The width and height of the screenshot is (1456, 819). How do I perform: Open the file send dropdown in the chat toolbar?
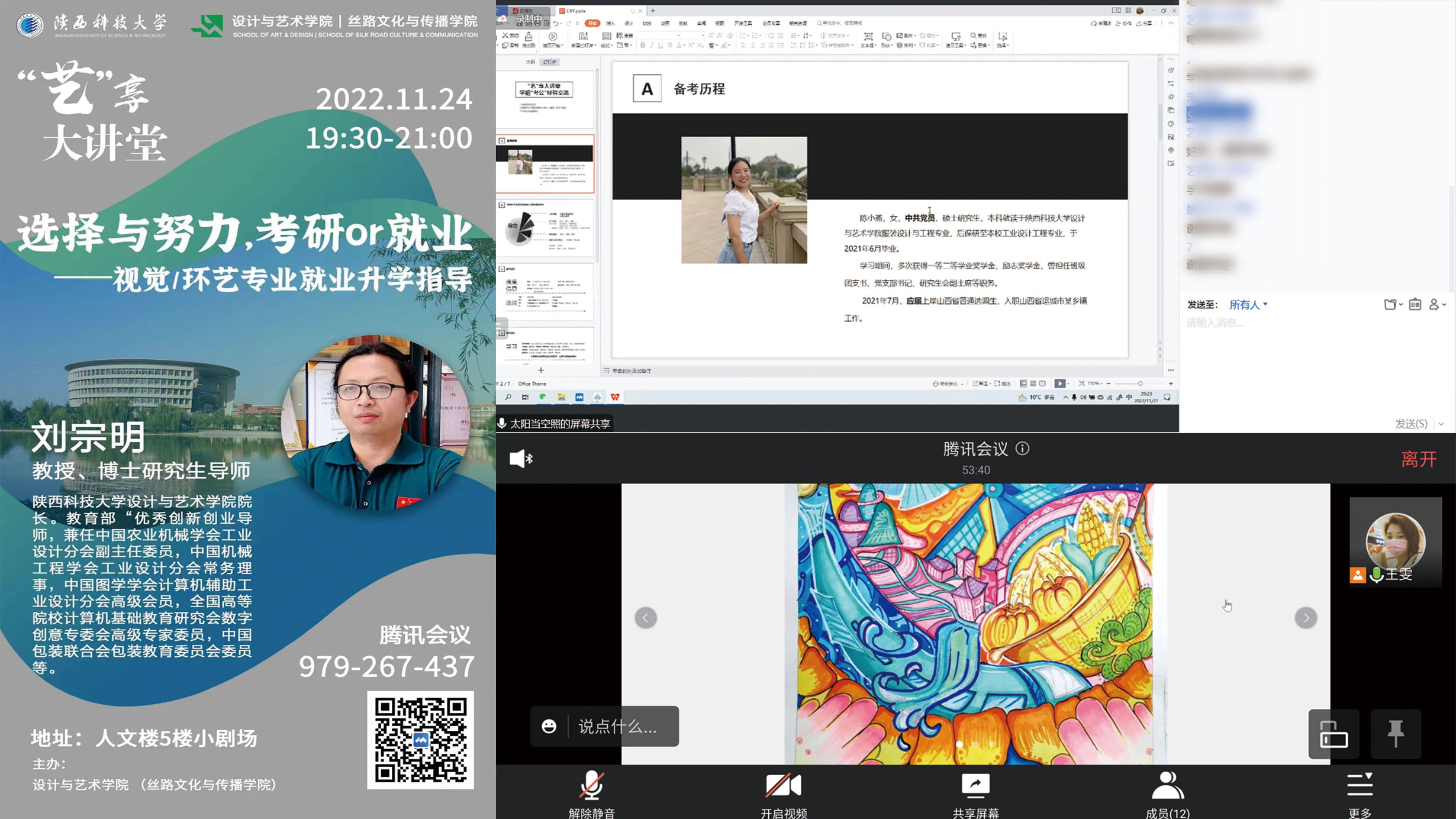(1393, 305)
